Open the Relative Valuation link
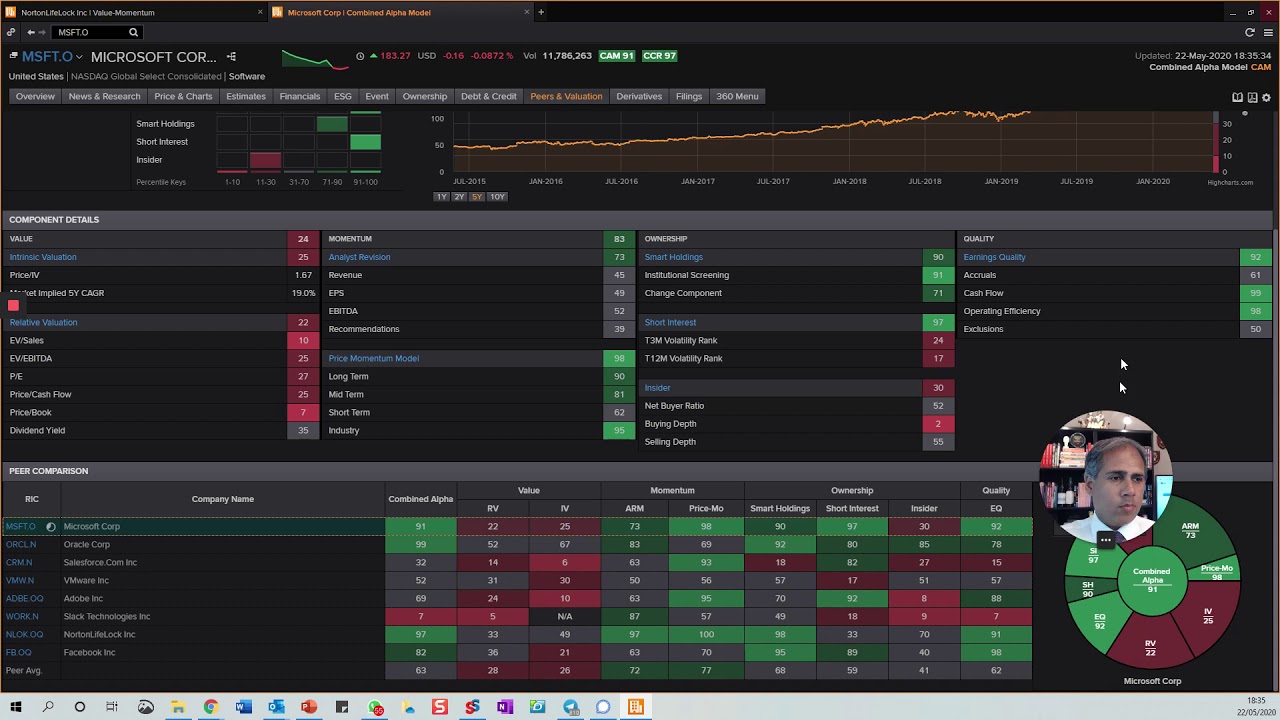Image resolution: width=1280 pixels, height=720 pixels. click(x=43, y=322)
